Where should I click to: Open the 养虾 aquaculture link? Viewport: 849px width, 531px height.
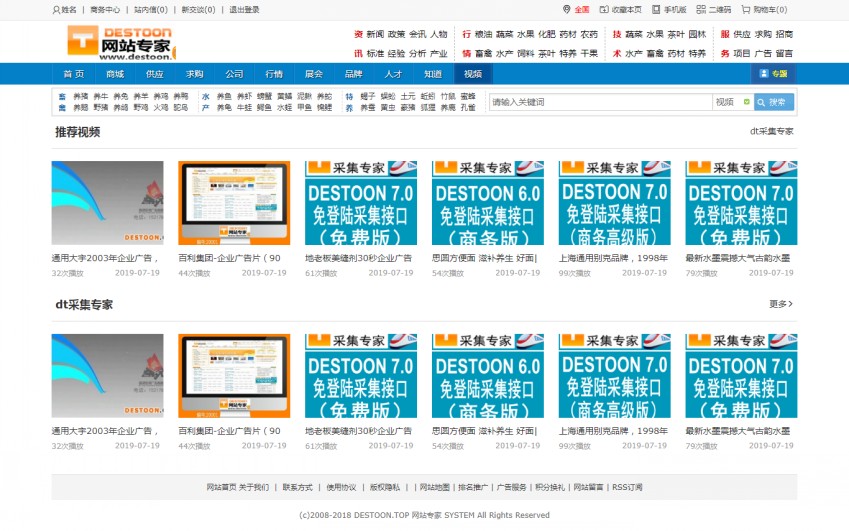point(244,96)
